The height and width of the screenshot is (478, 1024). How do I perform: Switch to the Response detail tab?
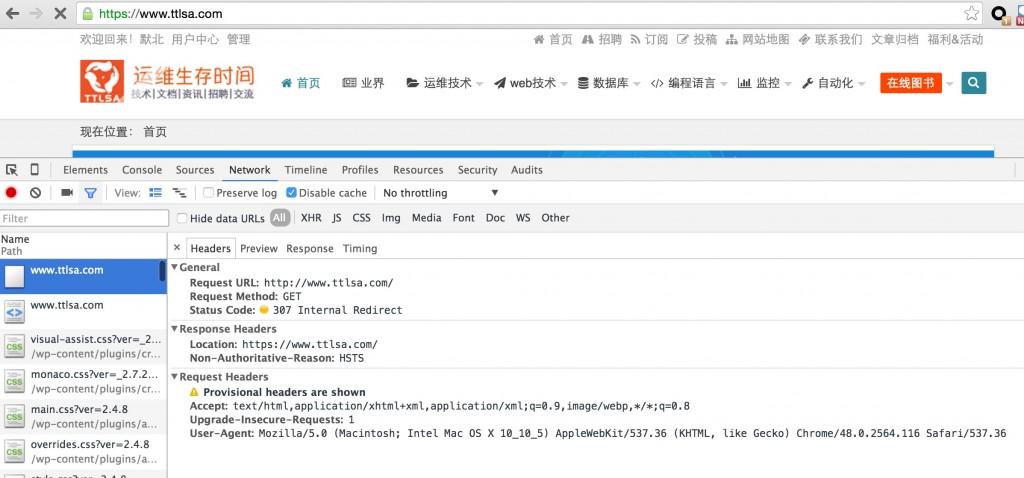coord(310,248)
